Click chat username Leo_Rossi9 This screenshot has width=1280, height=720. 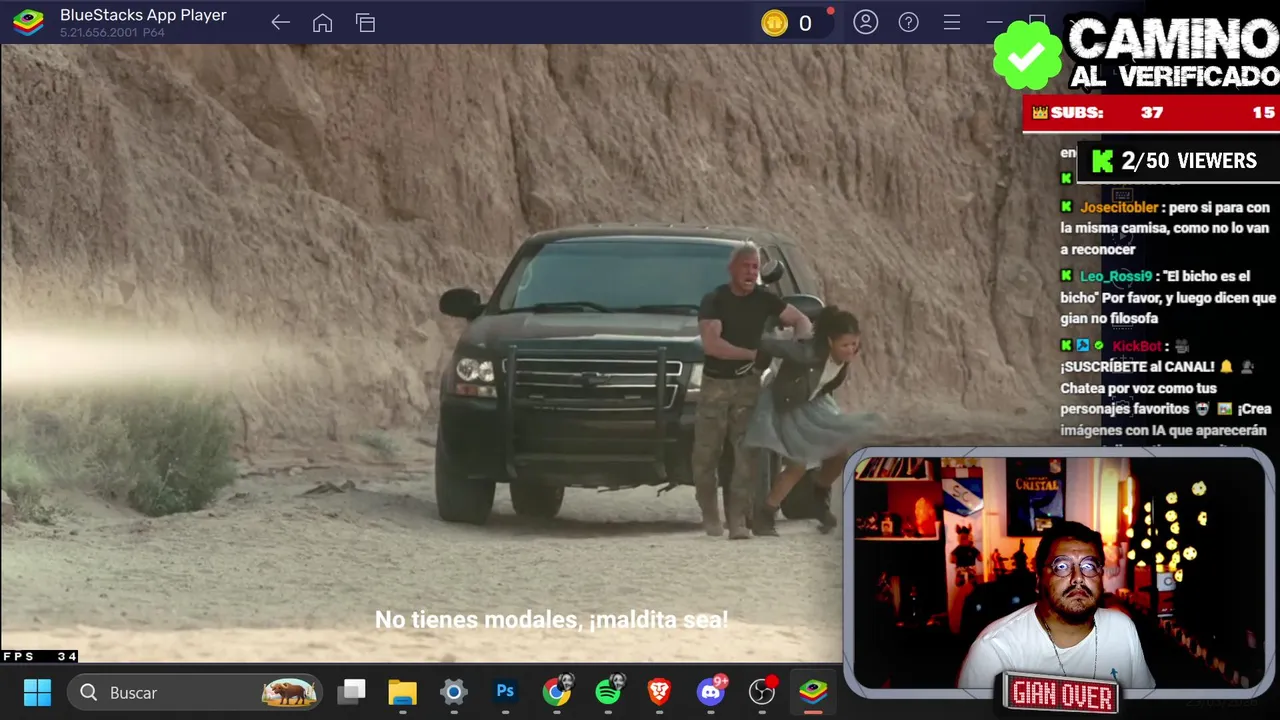pyautogui.click(x=1116, y=276)
